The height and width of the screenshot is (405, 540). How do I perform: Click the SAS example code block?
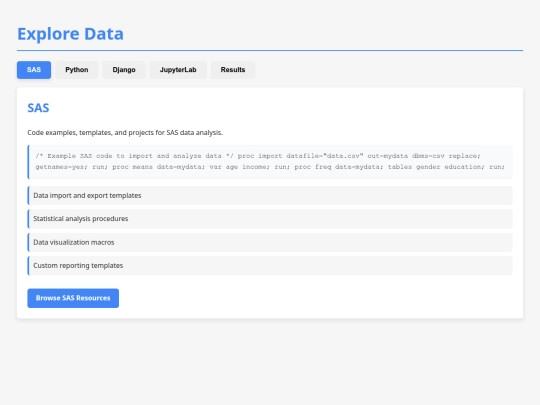tap(270, 162)
